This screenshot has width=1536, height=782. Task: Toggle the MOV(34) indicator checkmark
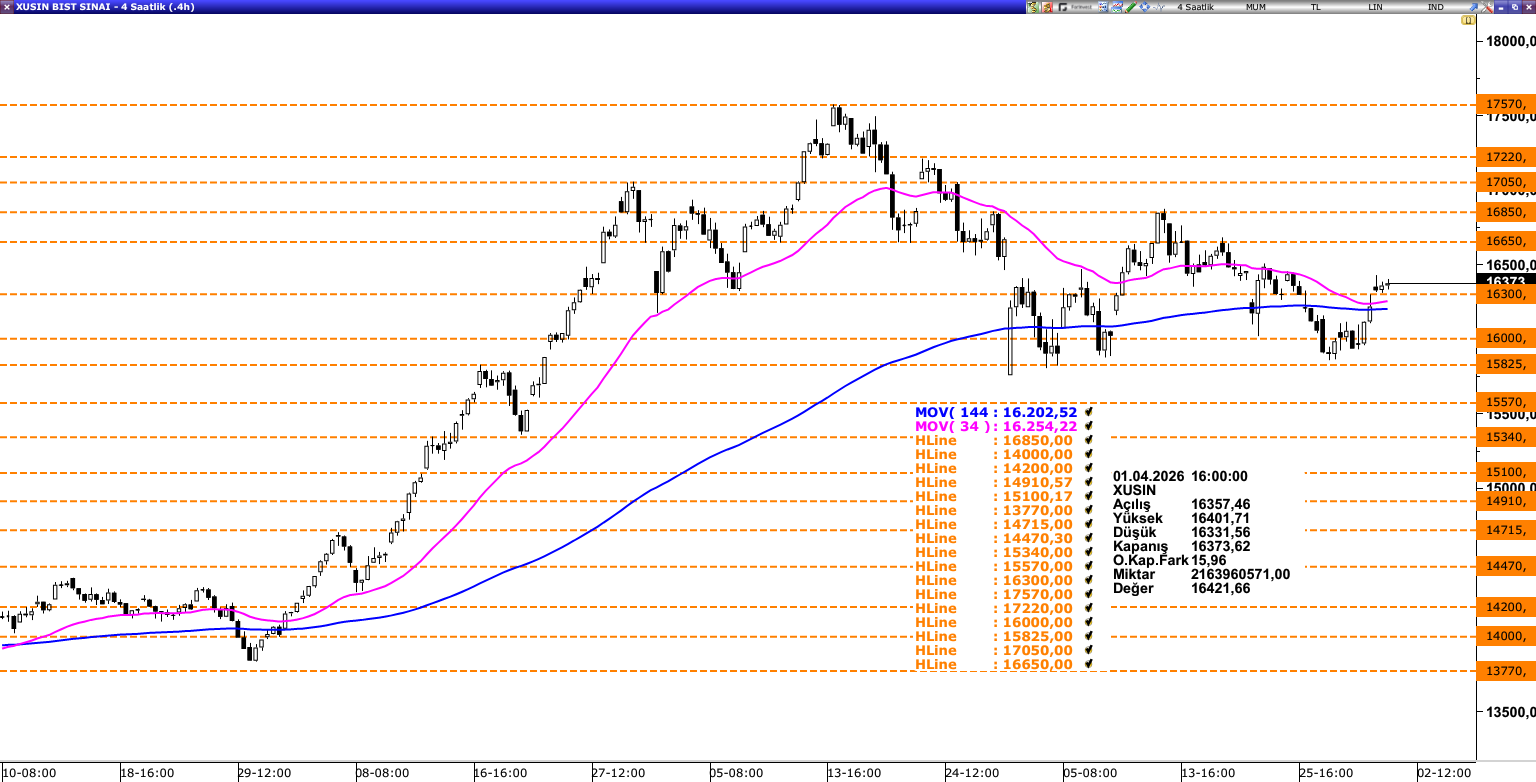coord(1088,426)
